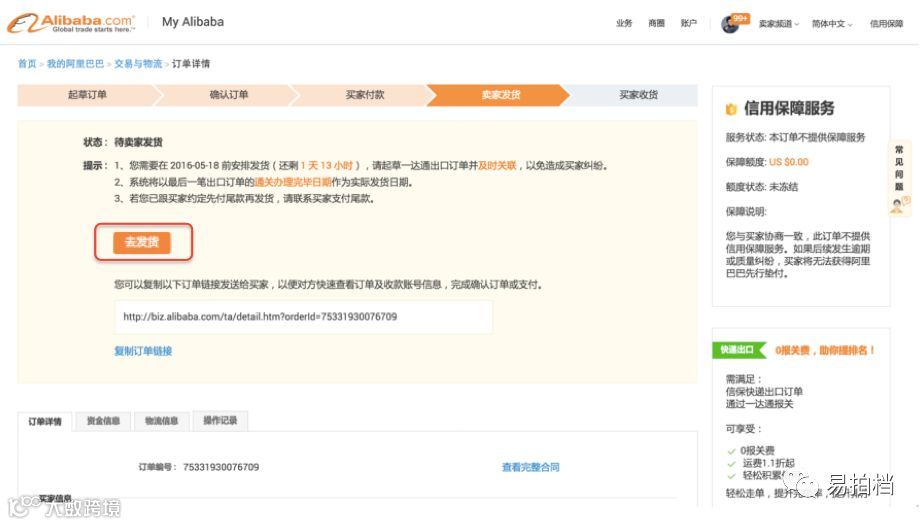Open the 信用保障 top link
Image resolution: width=924 pixels, height=525 pixels.
click(886, 24)
